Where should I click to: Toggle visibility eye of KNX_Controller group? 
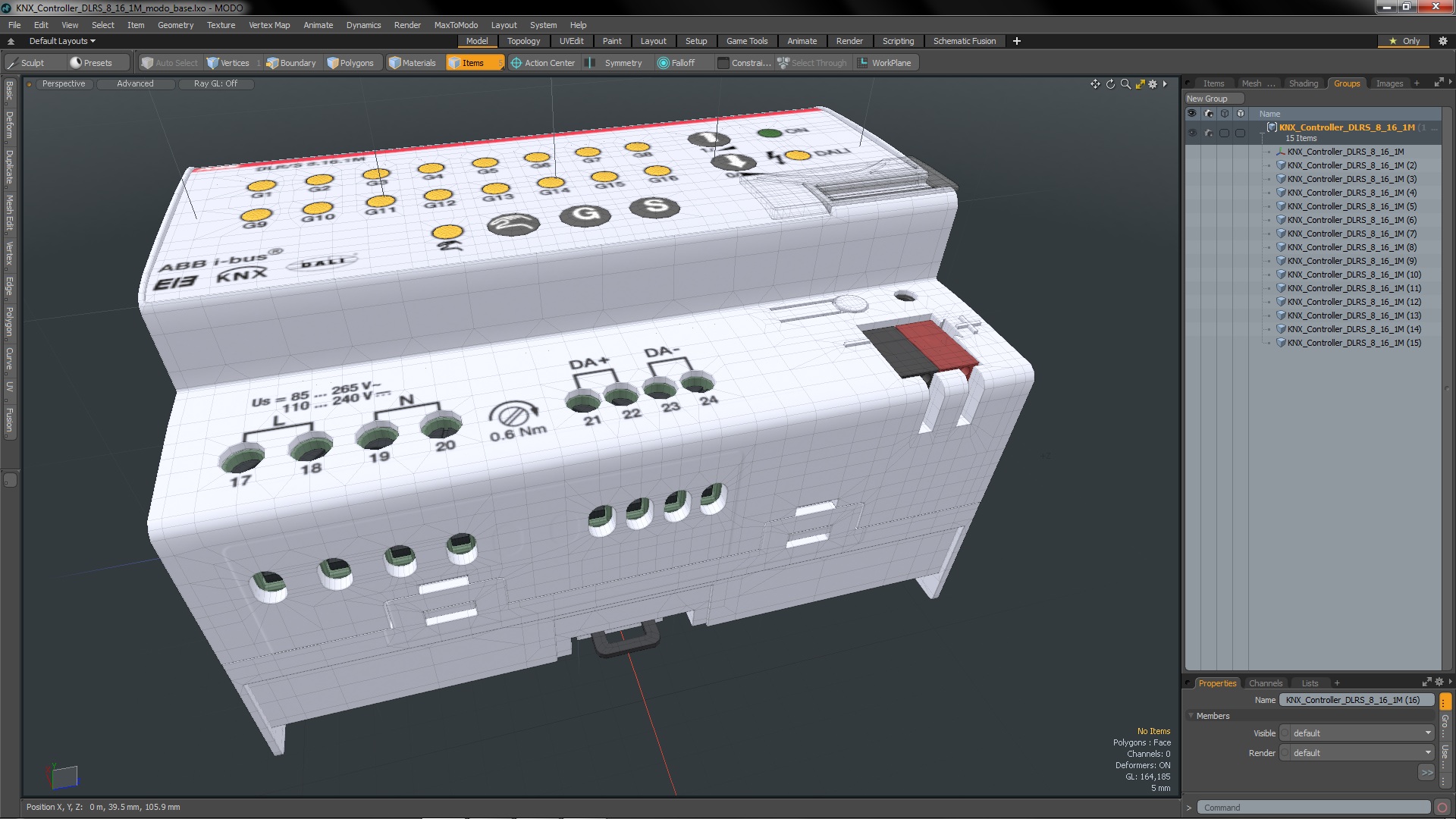click(1192, 133)
